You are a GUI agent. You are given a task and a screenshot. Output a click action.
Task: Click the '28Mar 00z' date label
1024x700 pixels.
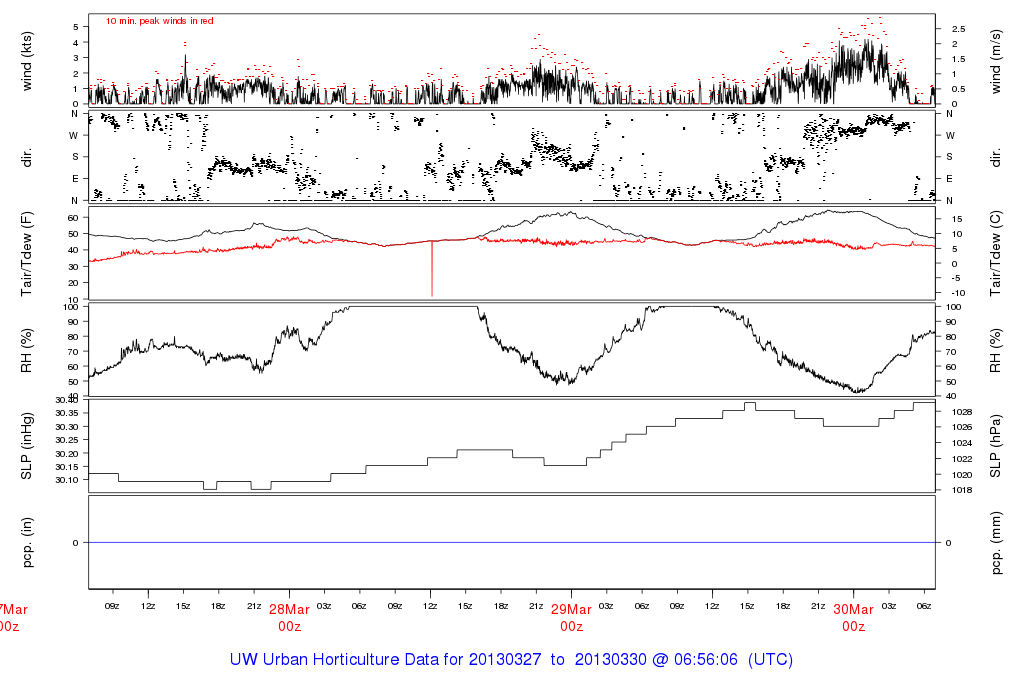289,618
